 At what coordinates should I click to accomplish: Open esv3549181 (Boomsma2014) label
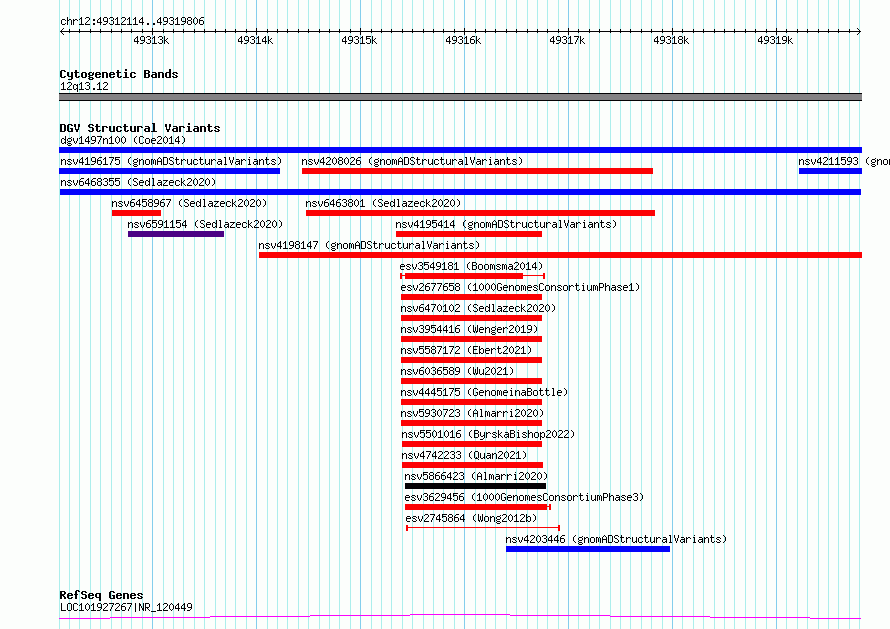pyautogui.click(x=471, y=266)
